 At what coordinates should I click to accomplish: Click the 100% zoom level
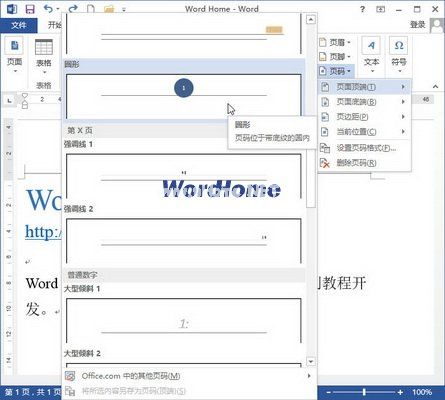coord(422,392)
